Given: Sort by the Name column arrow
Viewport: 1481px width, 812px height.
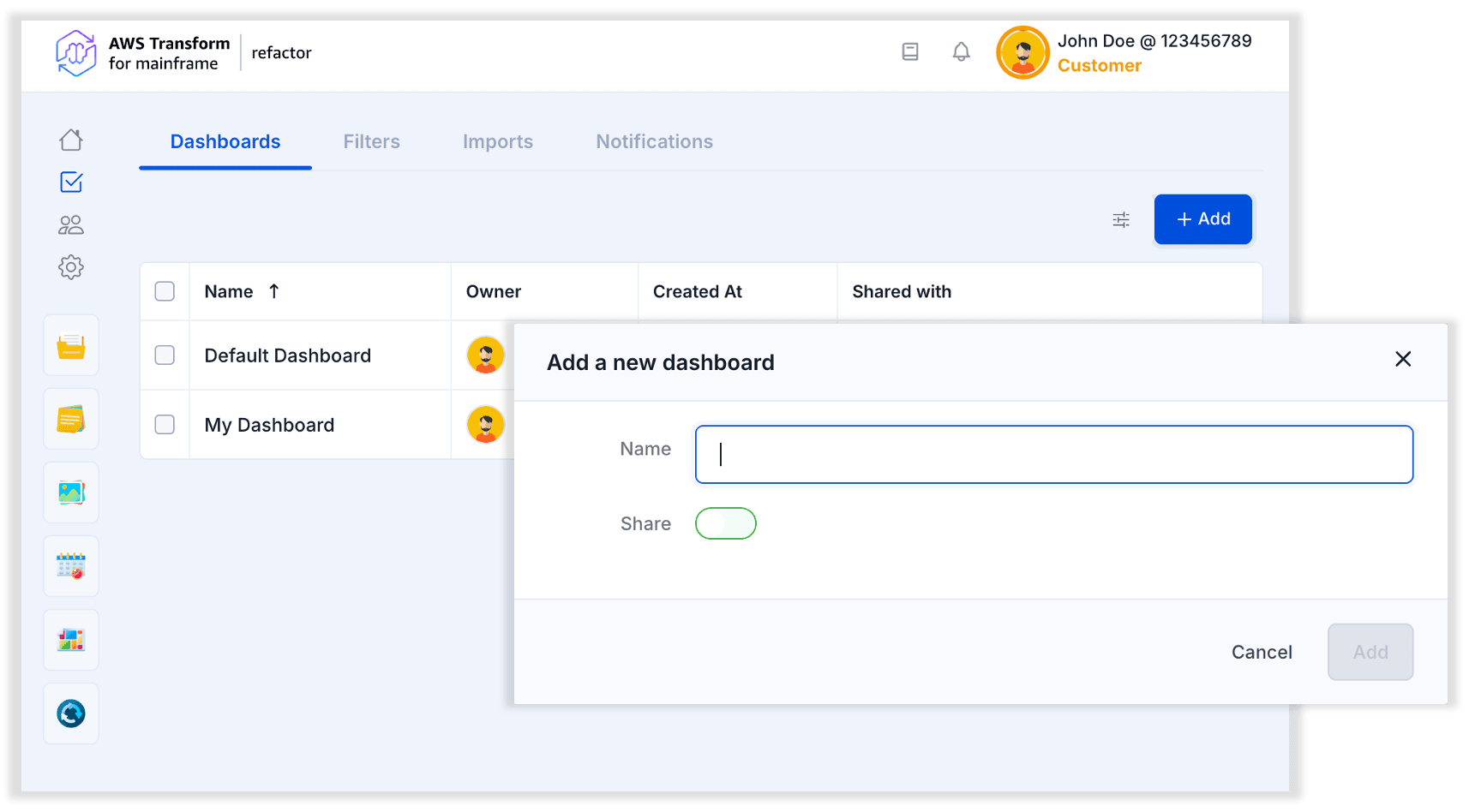Looking at the screenshot, I should 274,291.
